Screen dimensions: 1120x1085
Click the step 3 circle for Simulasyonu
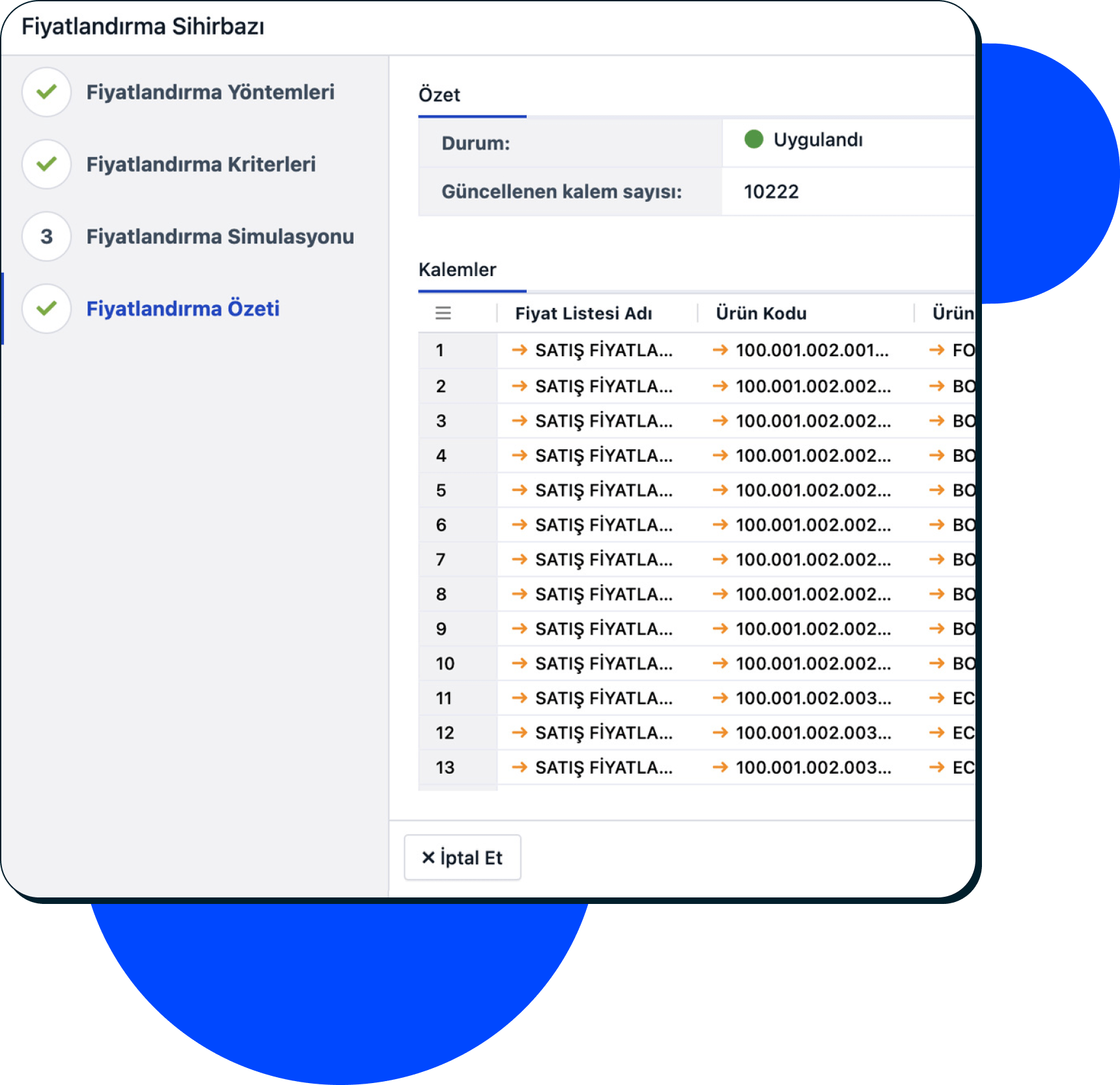pyautogui.click(x=46, y=236)
